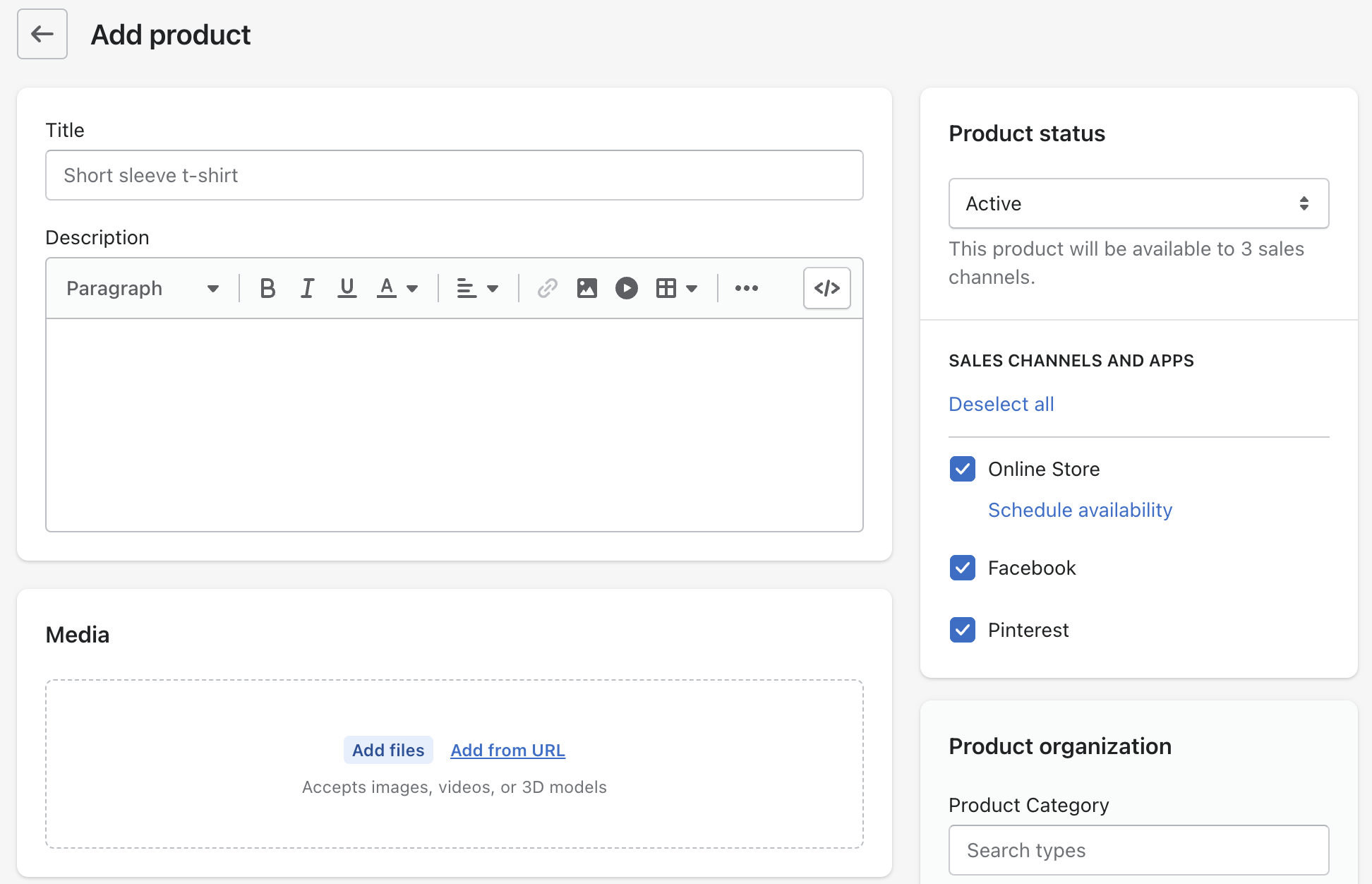Insert a video with the play icon
This screenshot has height=884, width=1372.
pos(626,288)
